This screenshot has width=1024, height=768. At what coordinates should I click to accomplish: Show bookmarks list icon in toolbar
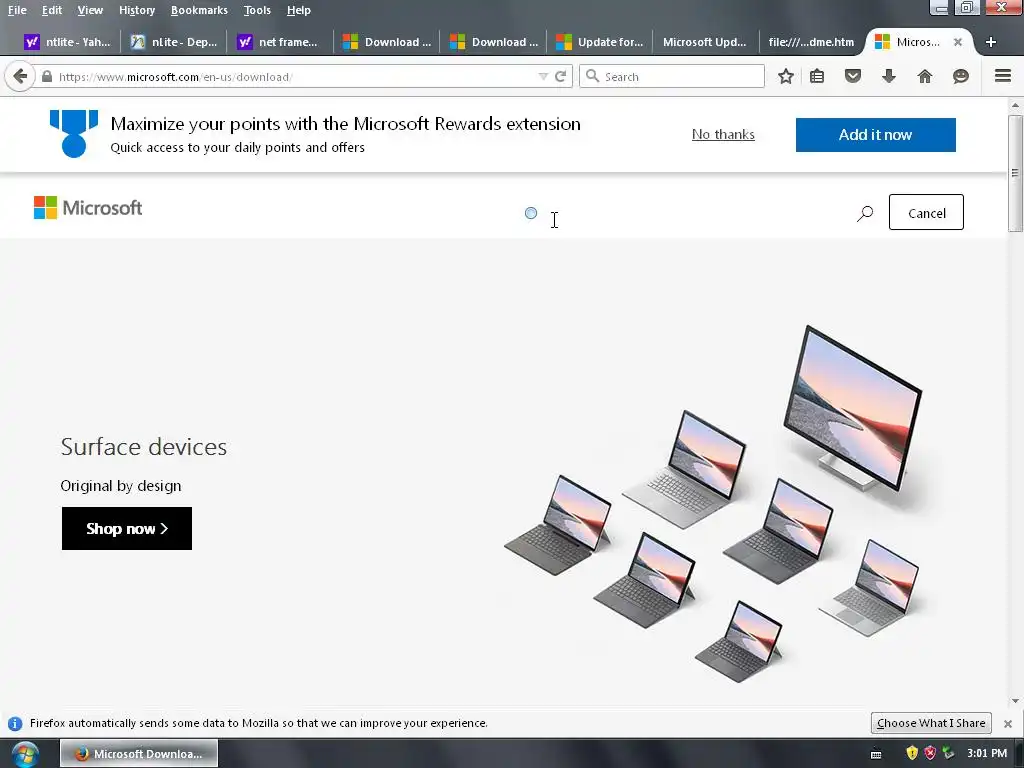point(817,76)
